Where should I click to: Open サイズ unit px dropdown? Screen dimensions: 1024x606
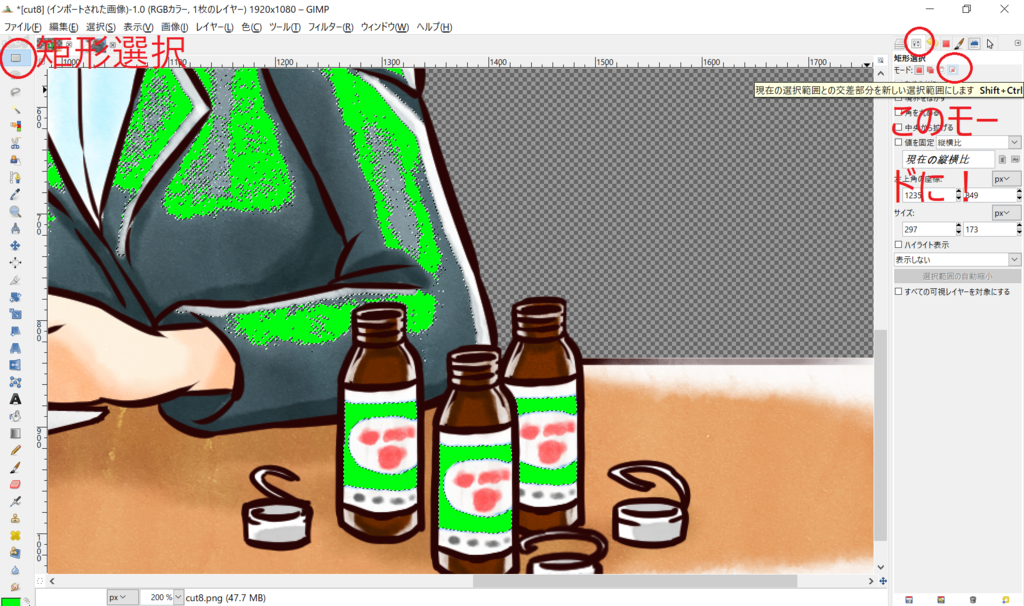[1006, 213]
